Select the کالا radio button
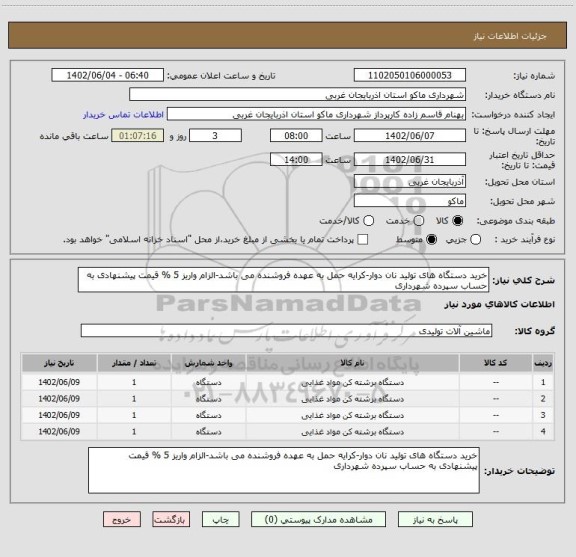 (x=458, y=221)
